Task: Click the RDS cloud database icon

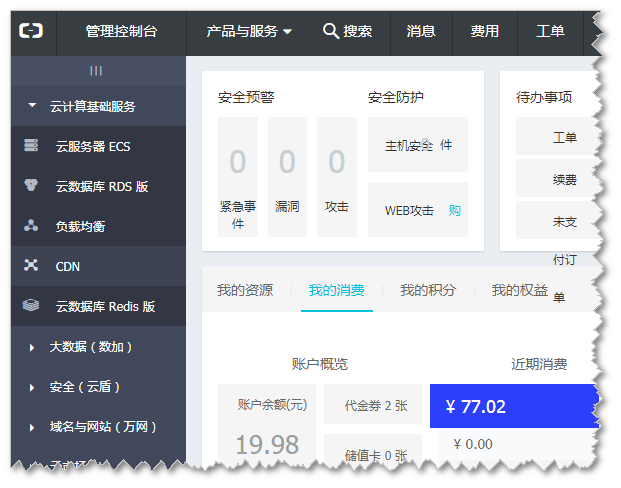Action: [x=31, y=186]
